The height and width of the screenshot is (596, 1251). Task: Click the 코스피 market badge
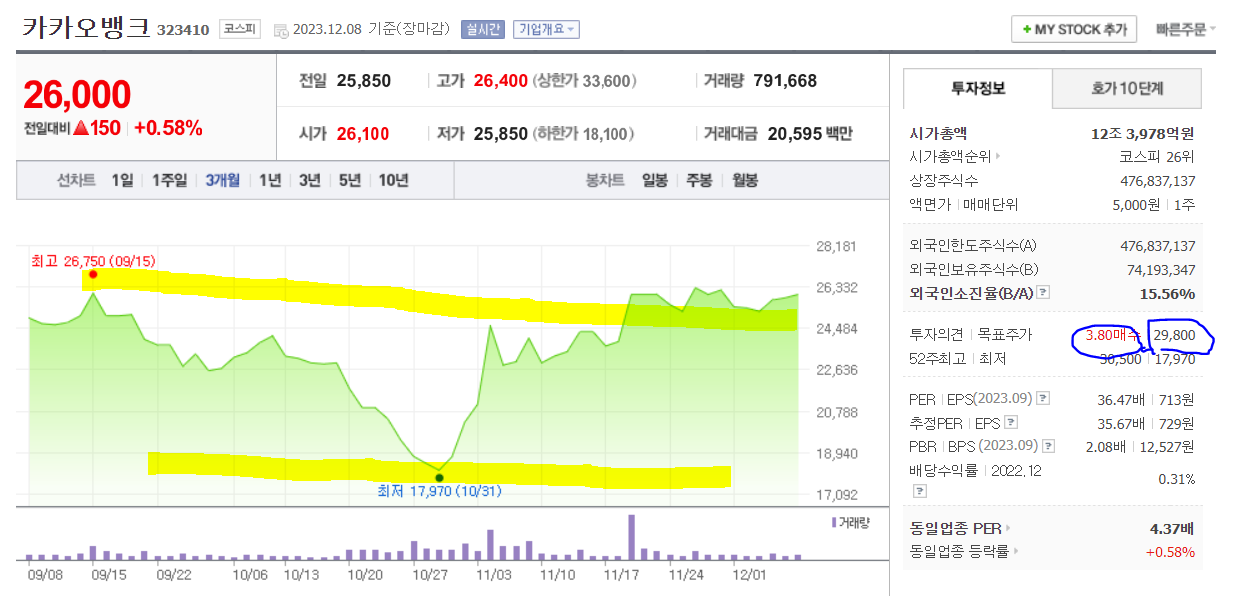[x=239, y=30]
